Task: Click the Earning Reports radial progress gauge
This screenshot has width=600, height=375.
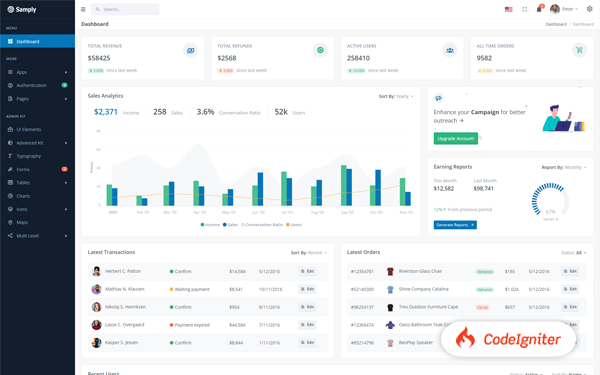Action: point(550,199)
